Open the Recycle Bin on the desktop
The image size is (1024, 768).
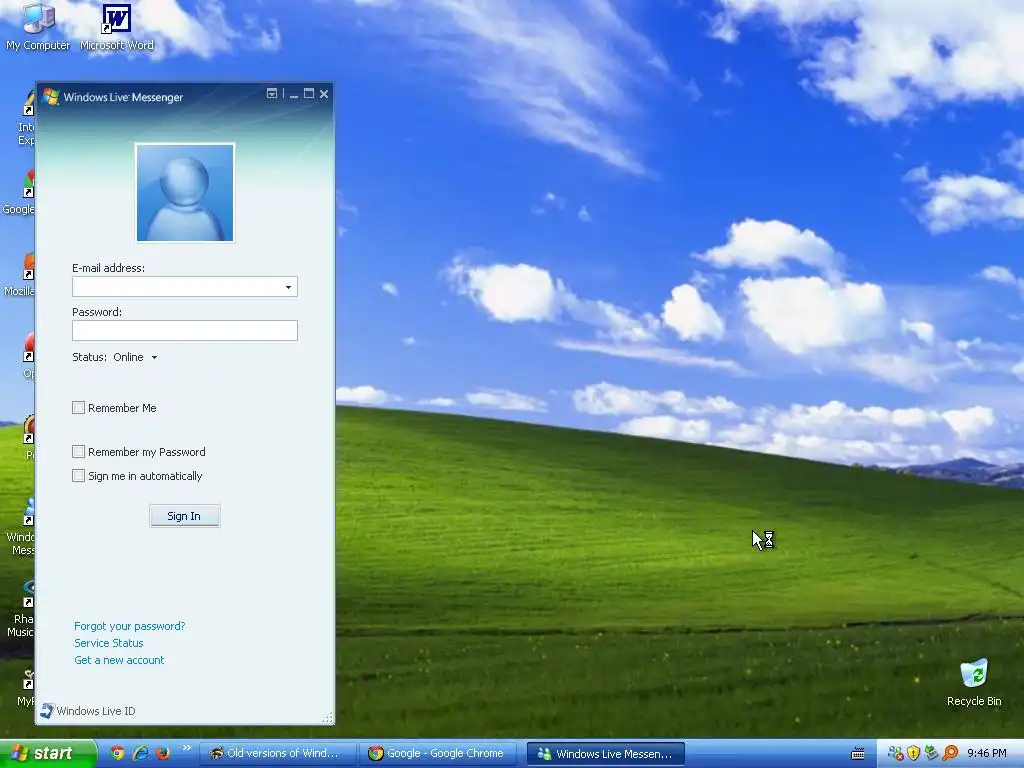[974, 683]
